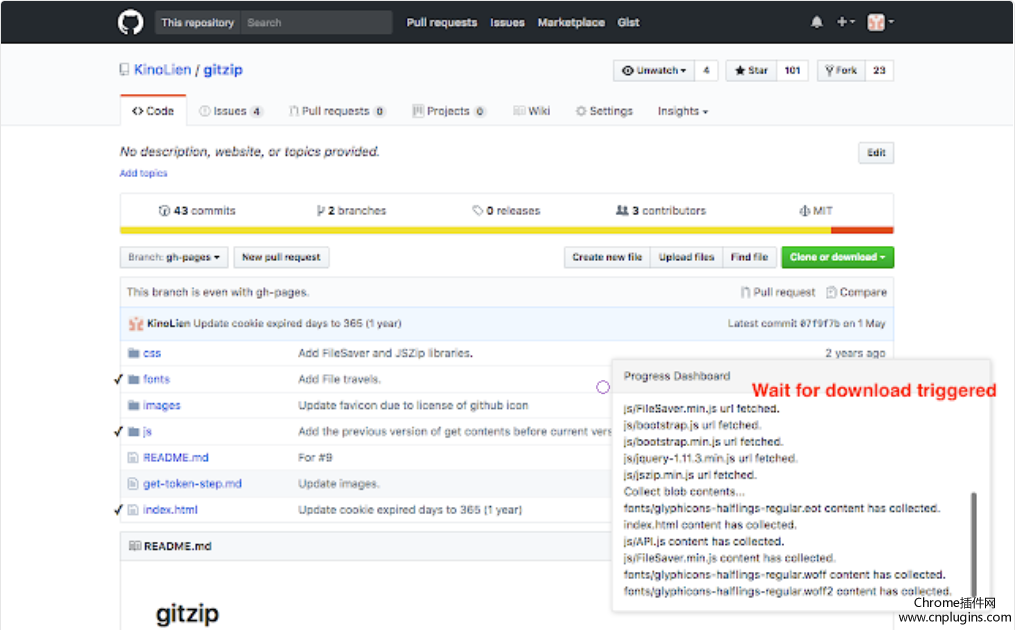Expand the plus create-new dropdown
The image size is (1016, 630).
[x=845, y=22]
